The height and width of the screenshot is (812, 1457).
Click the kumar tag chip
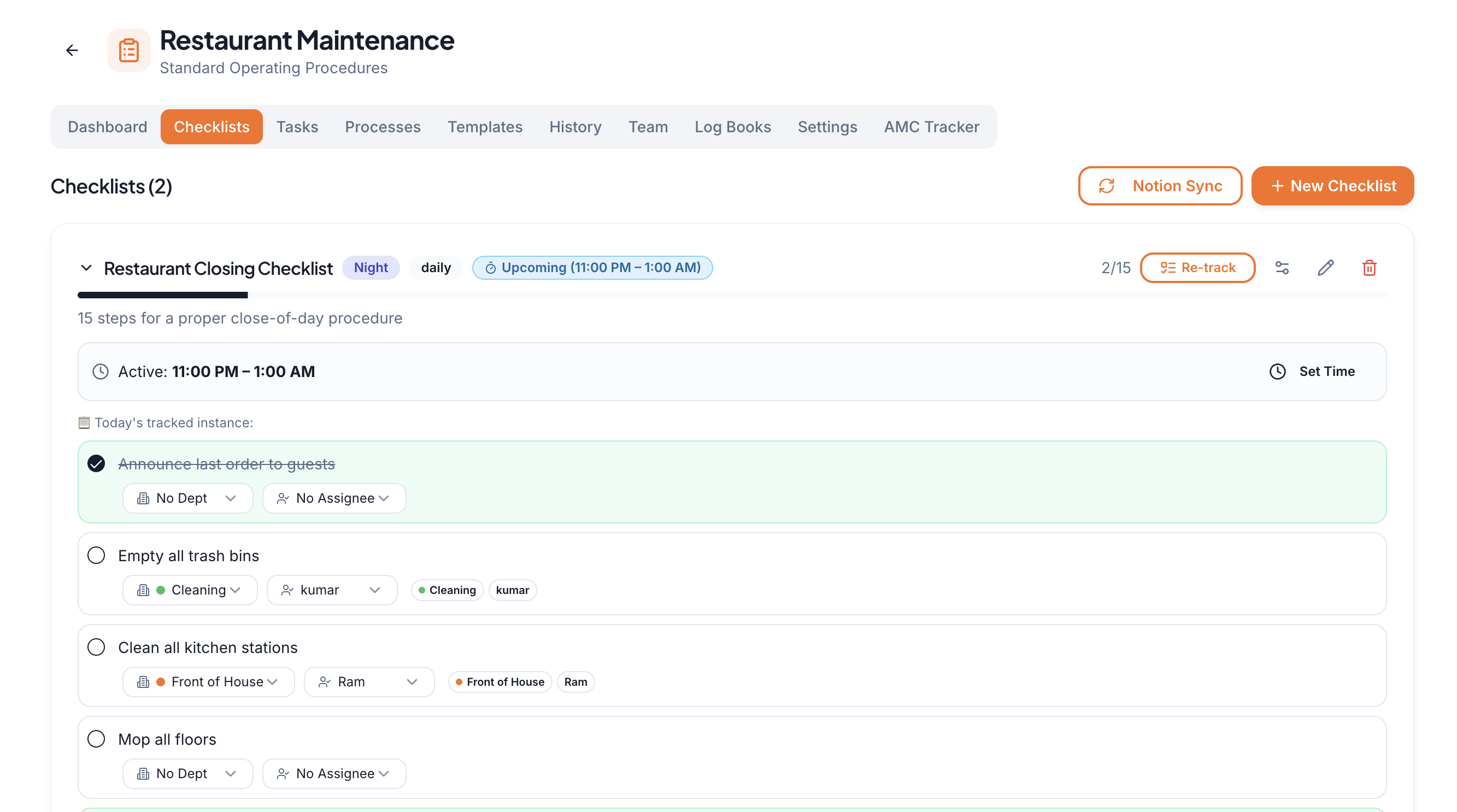[x=513, y=590]
